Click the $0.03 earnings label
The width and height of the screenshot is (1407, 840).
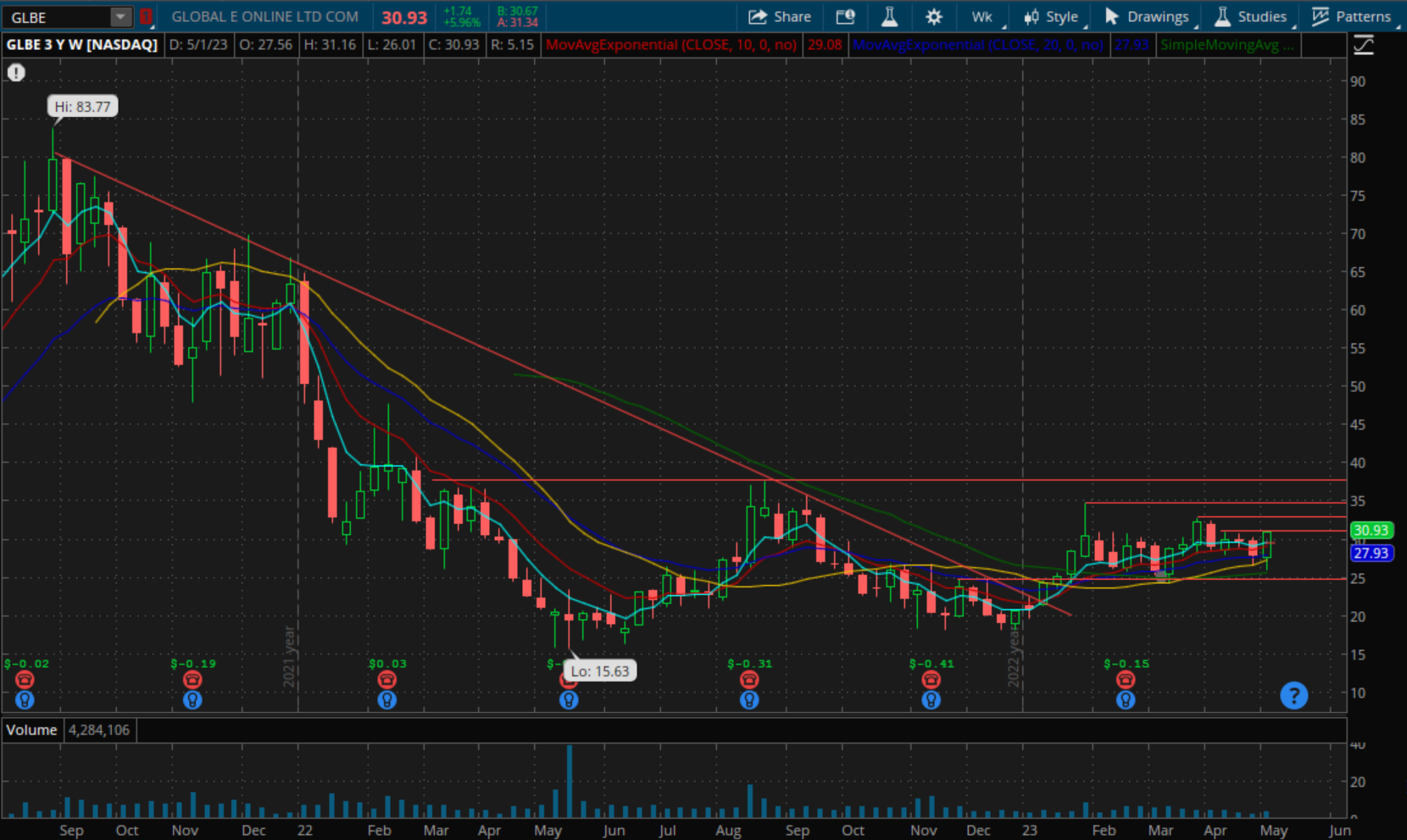387,664
